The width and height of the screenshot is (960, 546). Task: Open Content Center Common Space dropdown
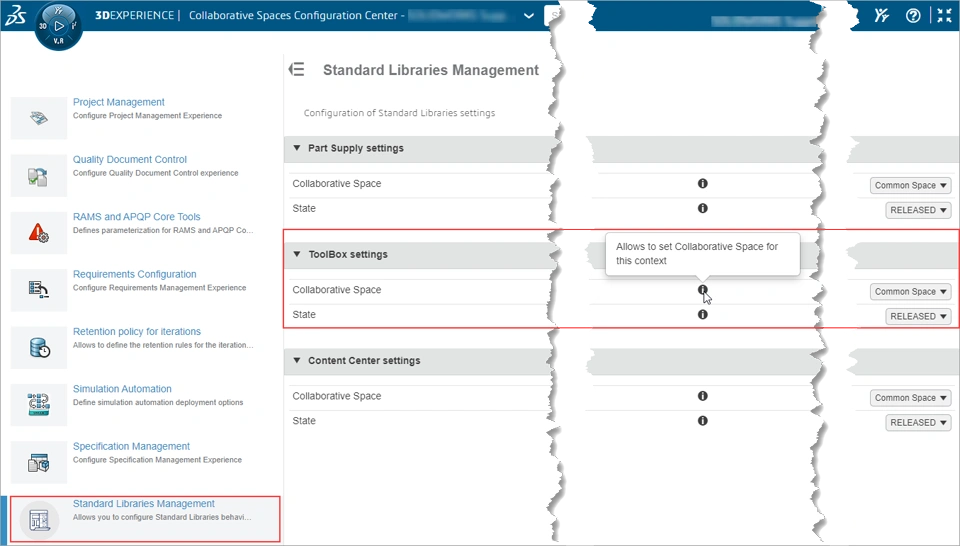click(910, 398)
